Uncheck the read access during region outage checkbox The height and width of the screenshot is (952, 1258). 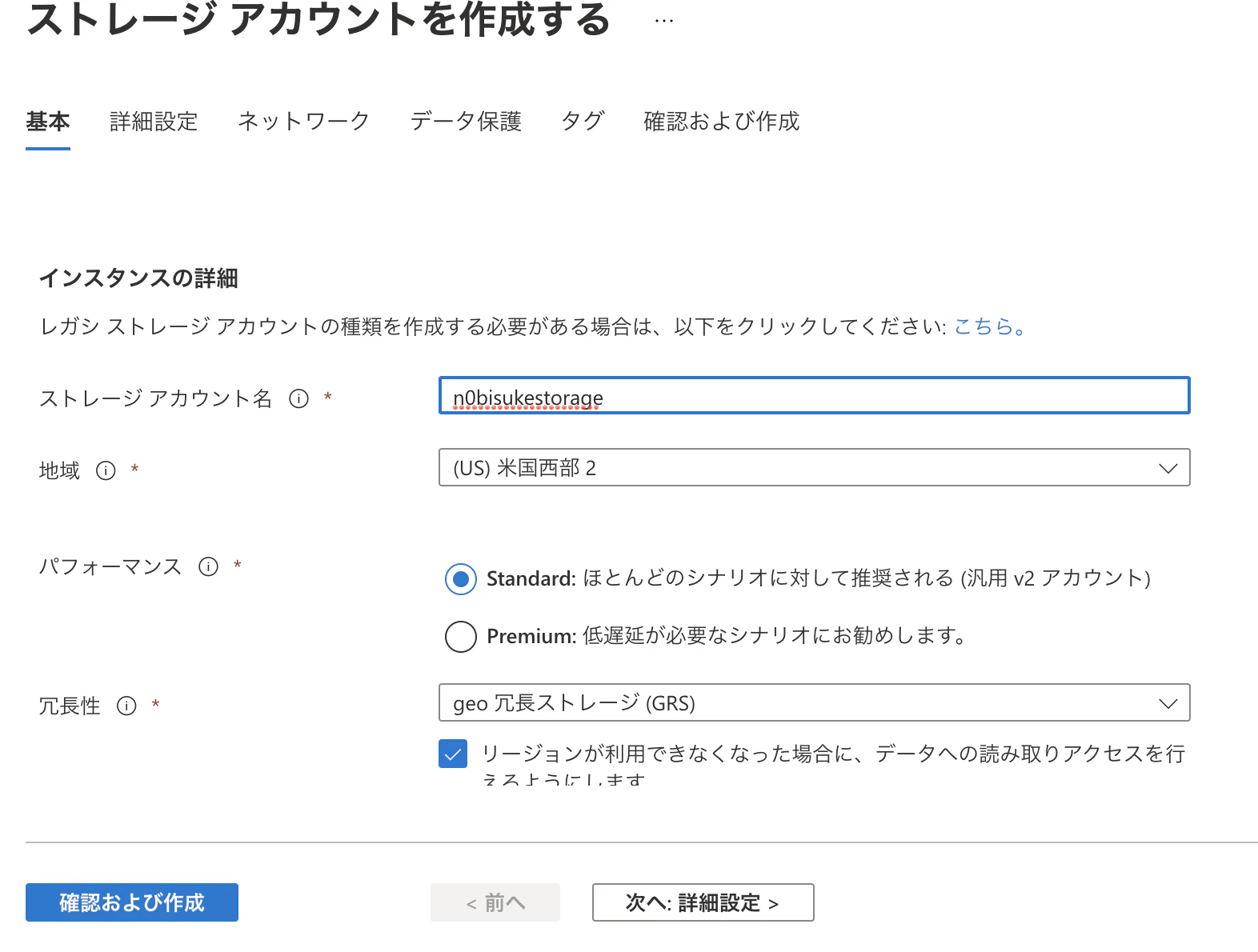coord(453,754)
